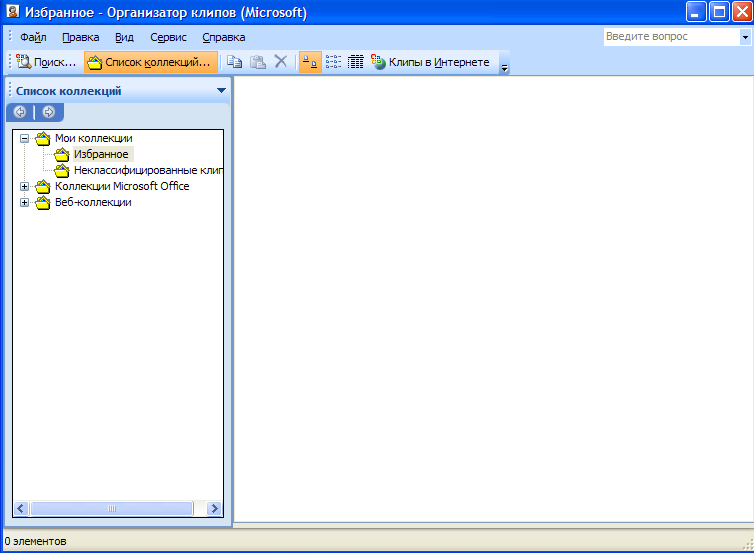
Task: Click the Коллекции Microsoft Office folder icon
Action: pyautogui.click(x=43, y=186)
